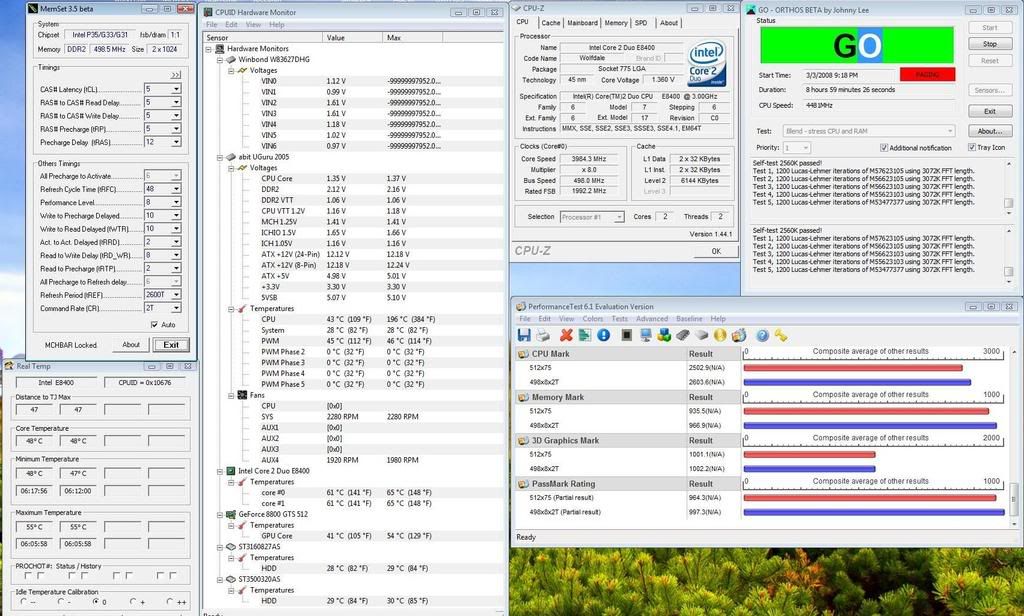Toggle the Tray Icon checkbox in ORTHOS
1024x616 pixels.
click(972, 148)
